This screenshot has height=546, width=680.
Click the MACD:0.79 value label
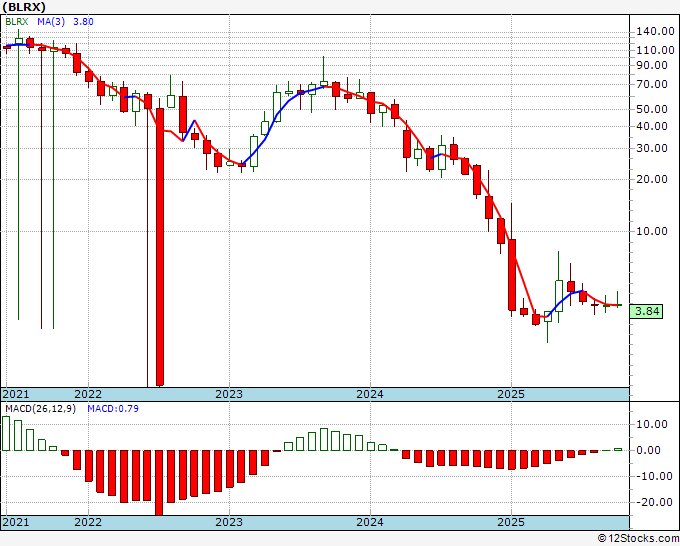tap(113, 409)
